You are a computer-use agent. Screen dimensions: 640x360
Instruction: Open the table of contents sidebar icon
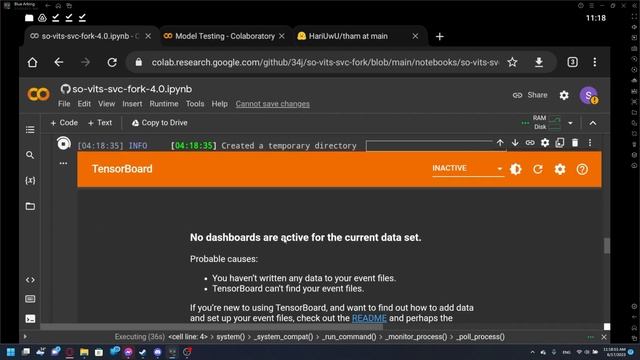30,130
